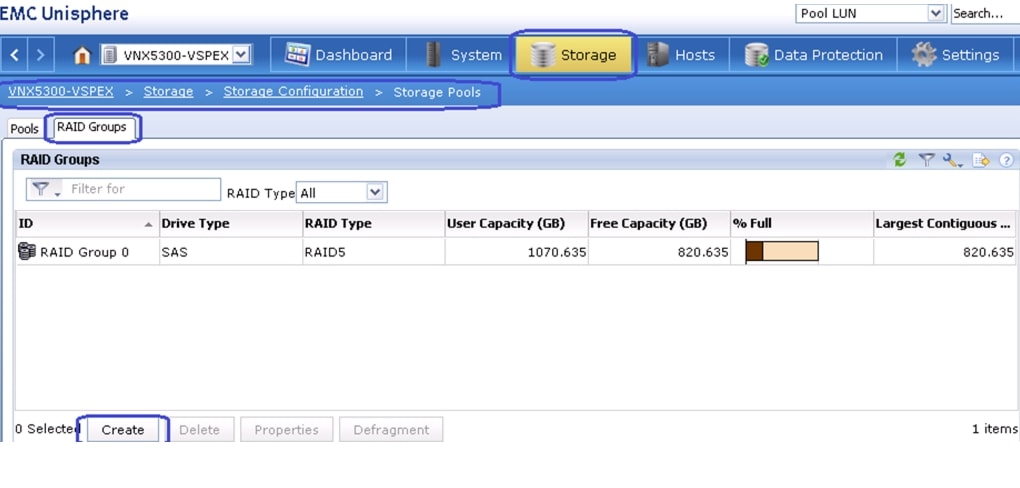The height and width of the screenshot is (488, 1020).
Task: Select the RAID Groups tab
Action: pyautogui.click(x=92, y=128)
